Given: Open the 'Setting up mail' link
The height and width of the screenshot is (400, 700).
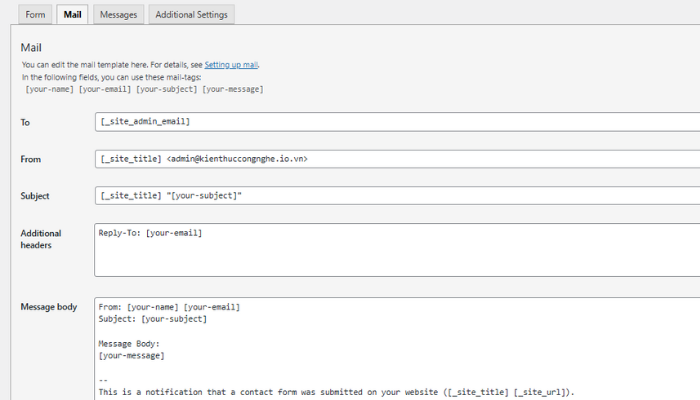Looking at the screenshot, I should coord(231,65).
